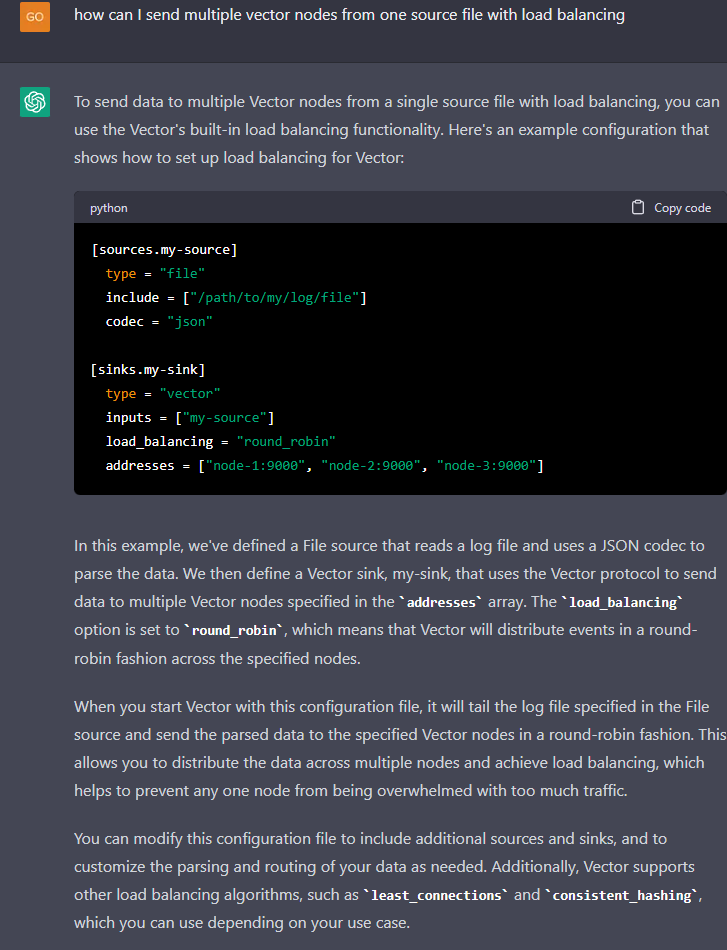Click the "node-3:9000" address in code

[486, 466]
